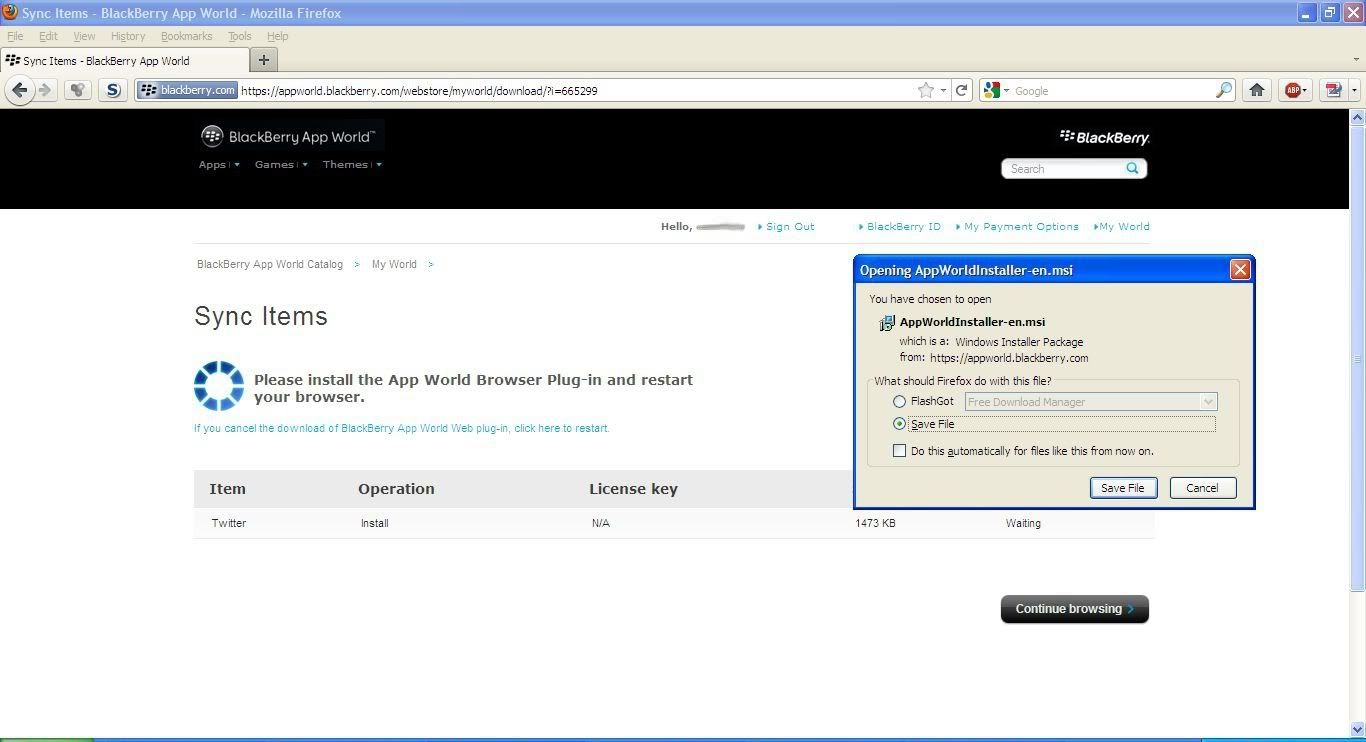
Task: Click the Operation column header
Action: click(x=396, y=489)
